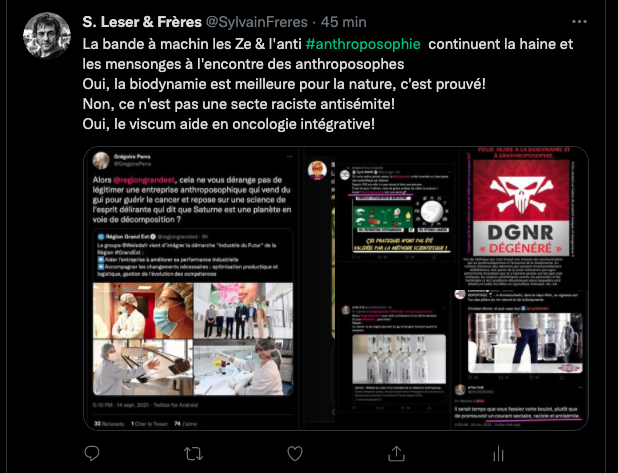Image resolution: width=618 pixels, height=473 pixels.
Task: Click the Grégoire Perra avatar in embedded image
Action: point(101,160)
